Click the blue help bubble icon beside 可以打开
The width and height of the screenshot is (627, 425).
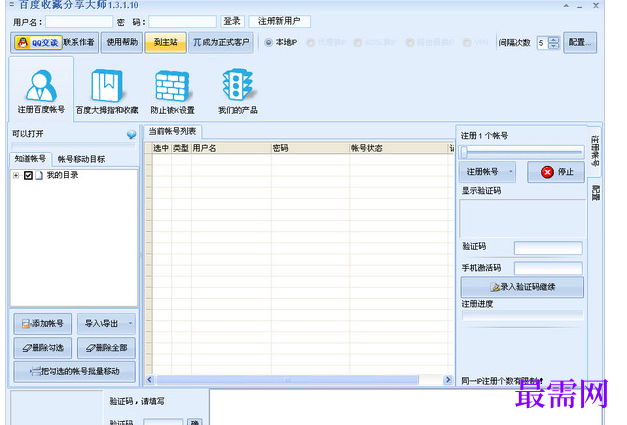coord(131,134)
